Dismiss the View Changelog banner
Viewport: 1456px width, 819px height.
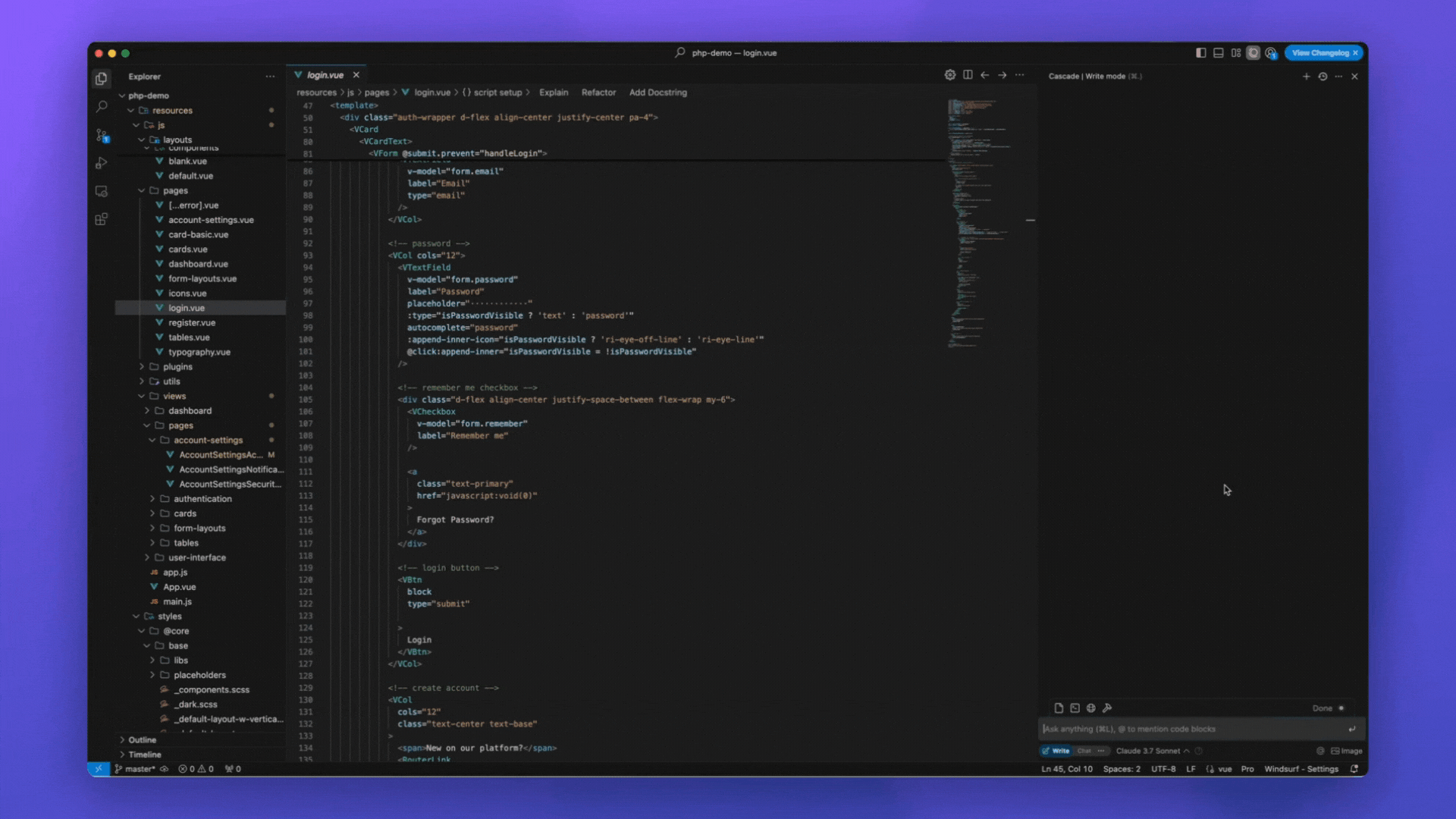pyautogui.click(x=1356, y=53)
